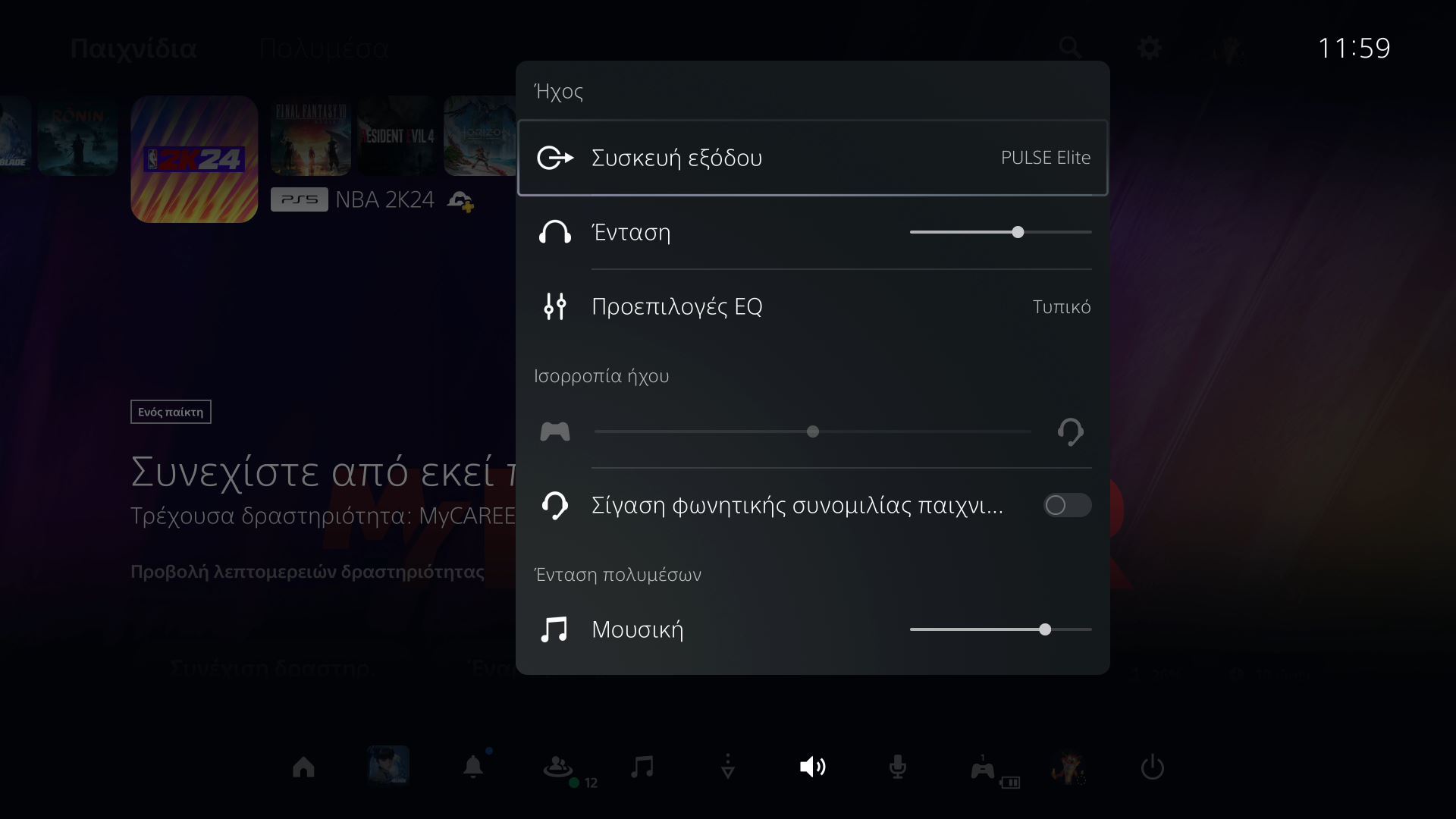Switch to the Πολυμέσα tab
The width and height of the screenshot is (1456, 819).
[323, 49]
